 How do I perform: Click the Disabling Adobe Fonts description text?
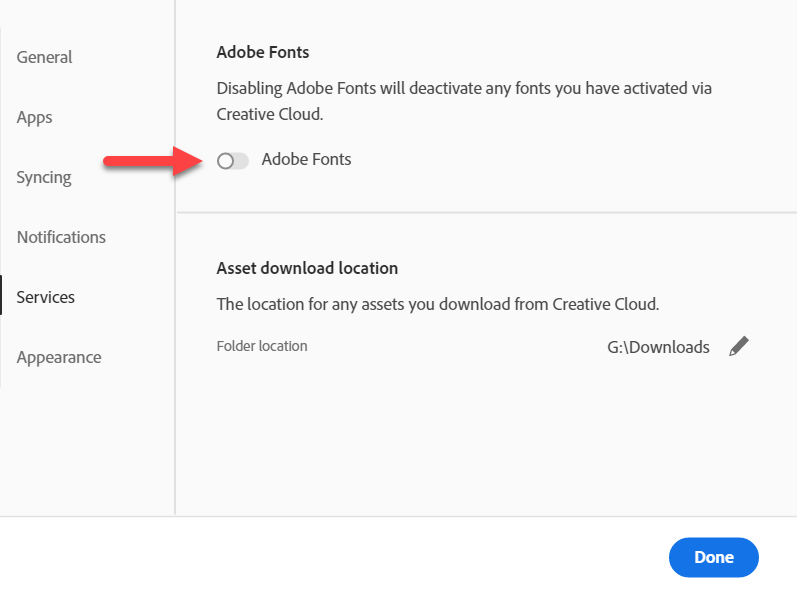point(464,101)
